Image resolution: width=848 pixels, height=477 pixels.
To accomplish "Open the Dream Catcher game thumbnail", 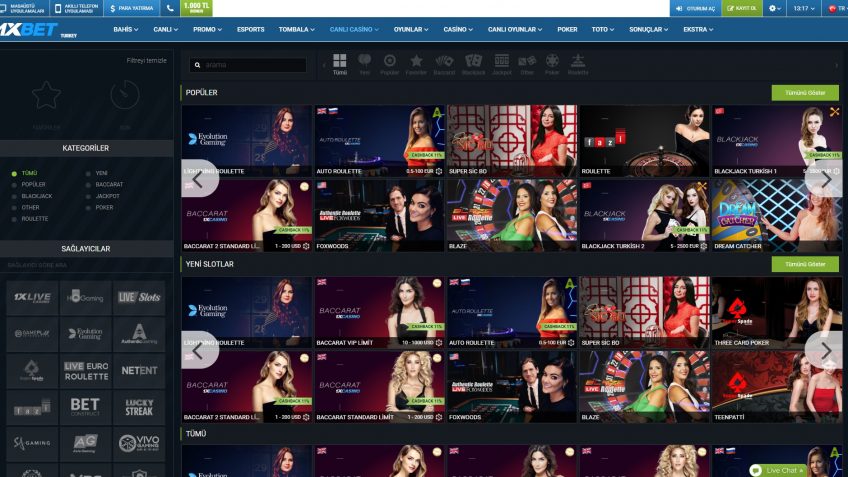I will coord(777,215).
